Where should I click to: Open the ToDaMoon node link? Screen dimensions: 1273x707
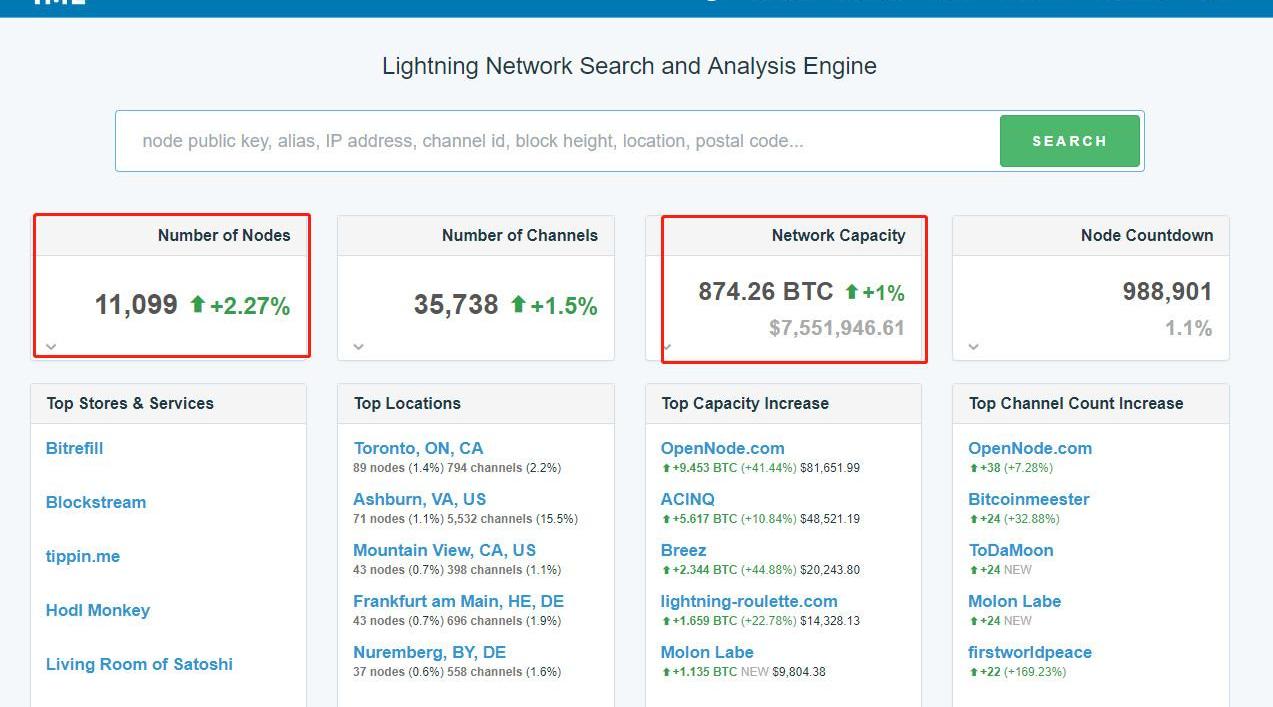click(x=1011, y=550)
